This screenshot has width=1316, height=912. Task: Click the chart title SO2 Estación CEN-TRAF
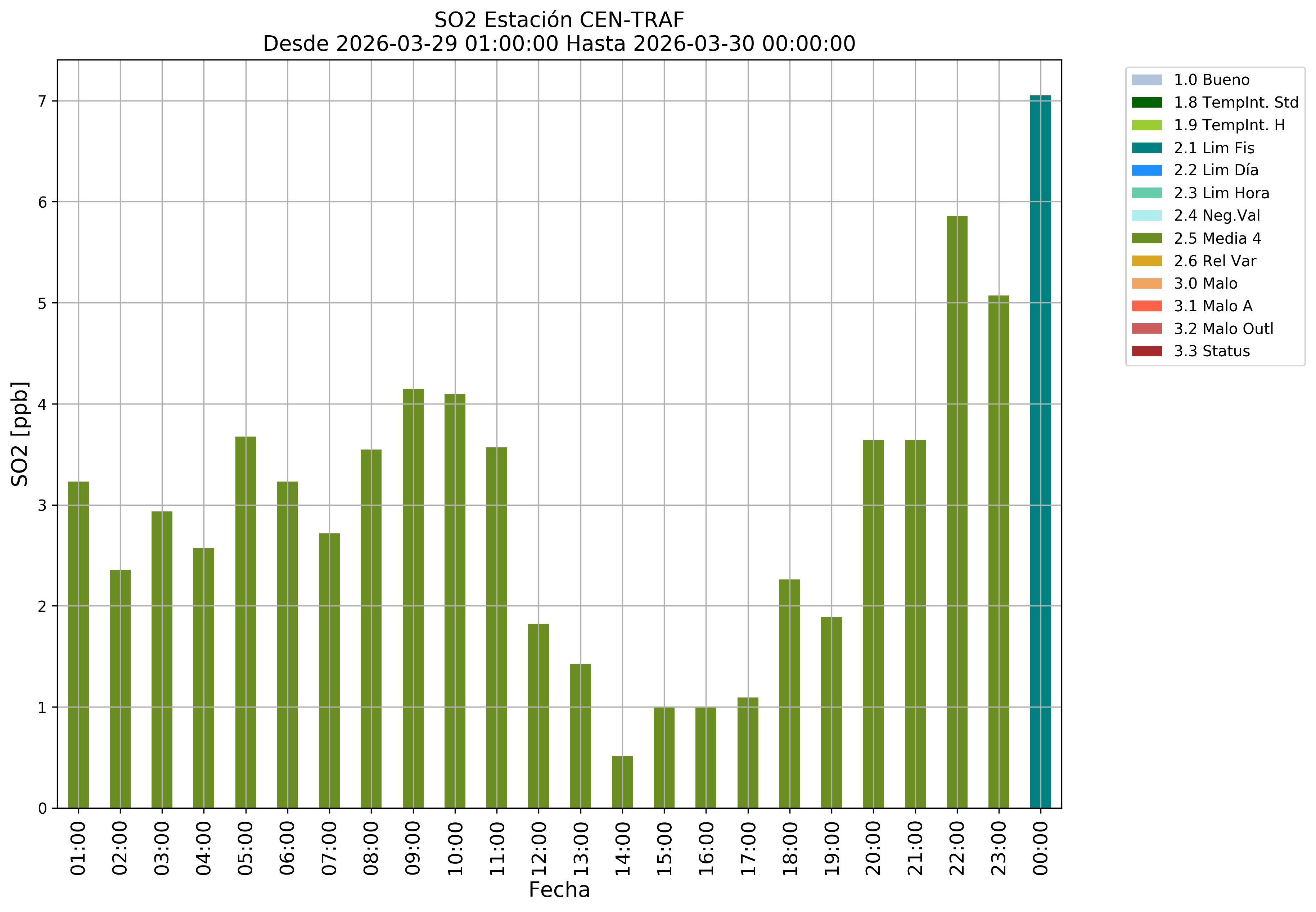click(559, 20)
